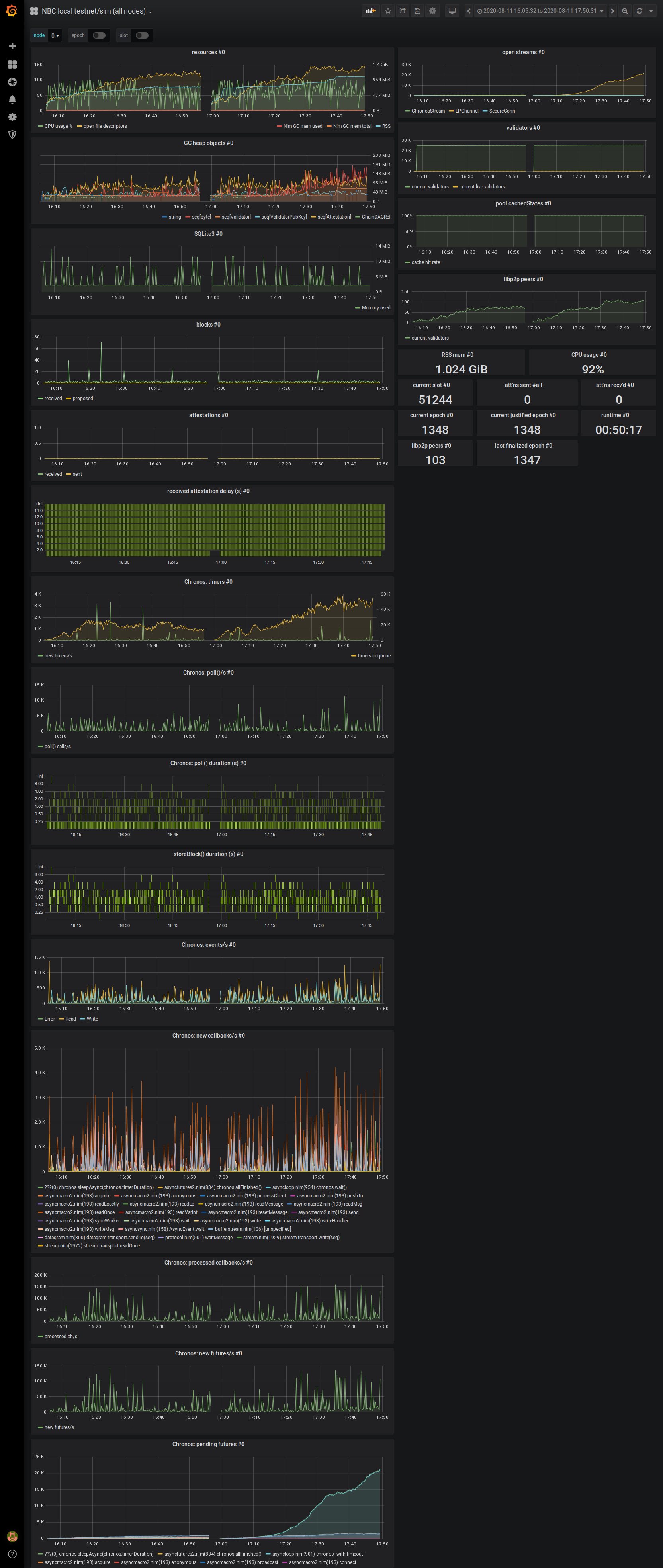Open the 'resources #0' panel title menu
This screenshot has width=663, height=1568.
pyautogui.click(x=208, y=52)
